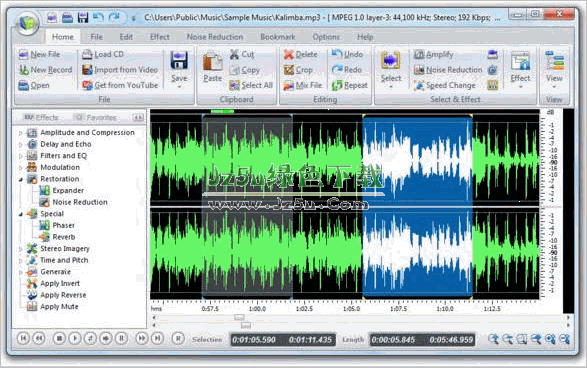Image resolution: width=587 pixels, height=368 pixels.
Task: Expand the Generate node
Action: click(21, 272)
